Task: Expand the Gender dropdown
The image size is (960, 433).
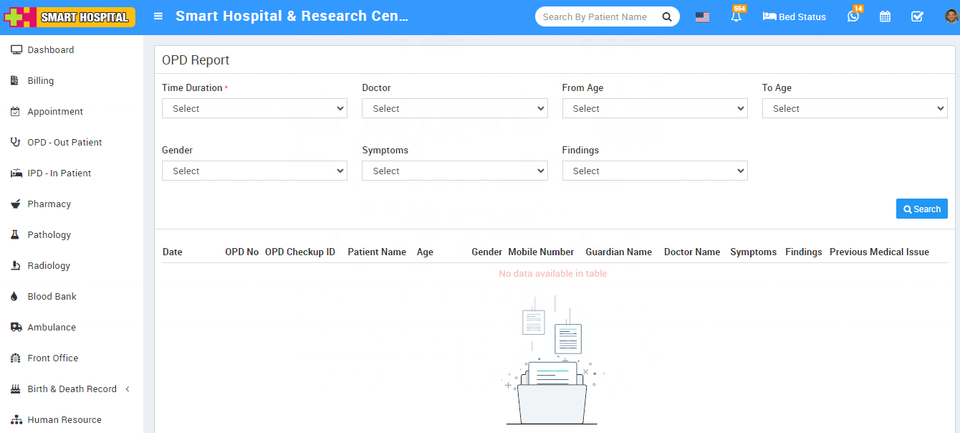Action: (x=254, y=171)
